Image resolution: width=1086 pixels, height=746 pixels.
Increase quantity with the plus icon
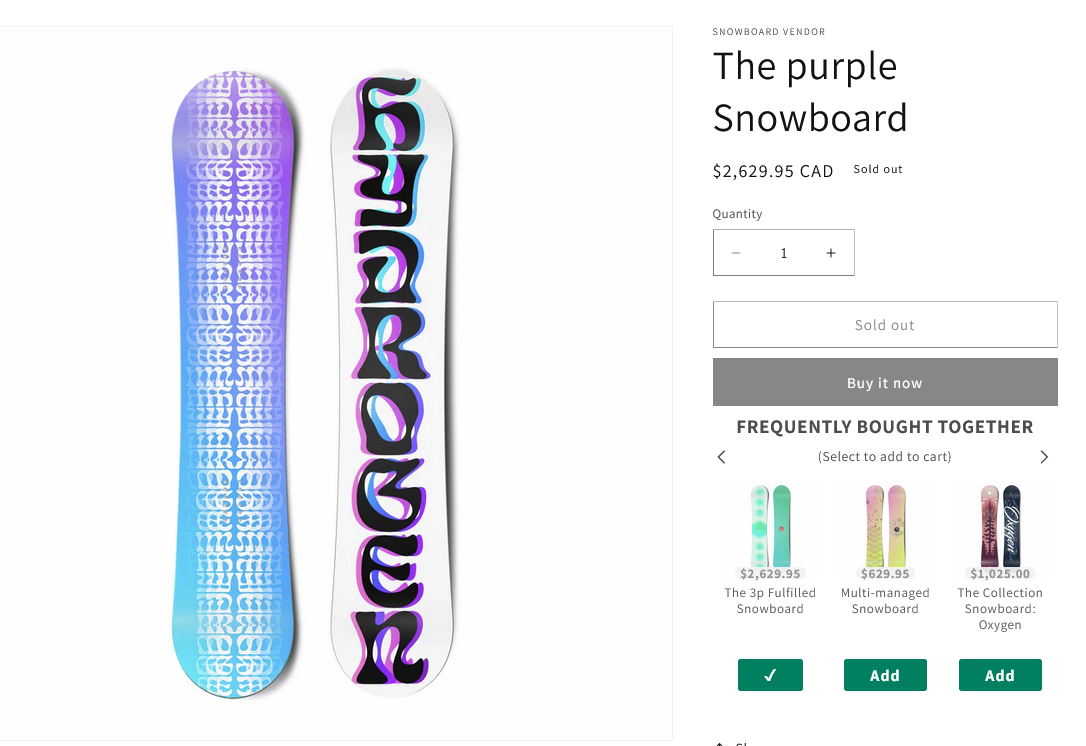tap(830, 253)
